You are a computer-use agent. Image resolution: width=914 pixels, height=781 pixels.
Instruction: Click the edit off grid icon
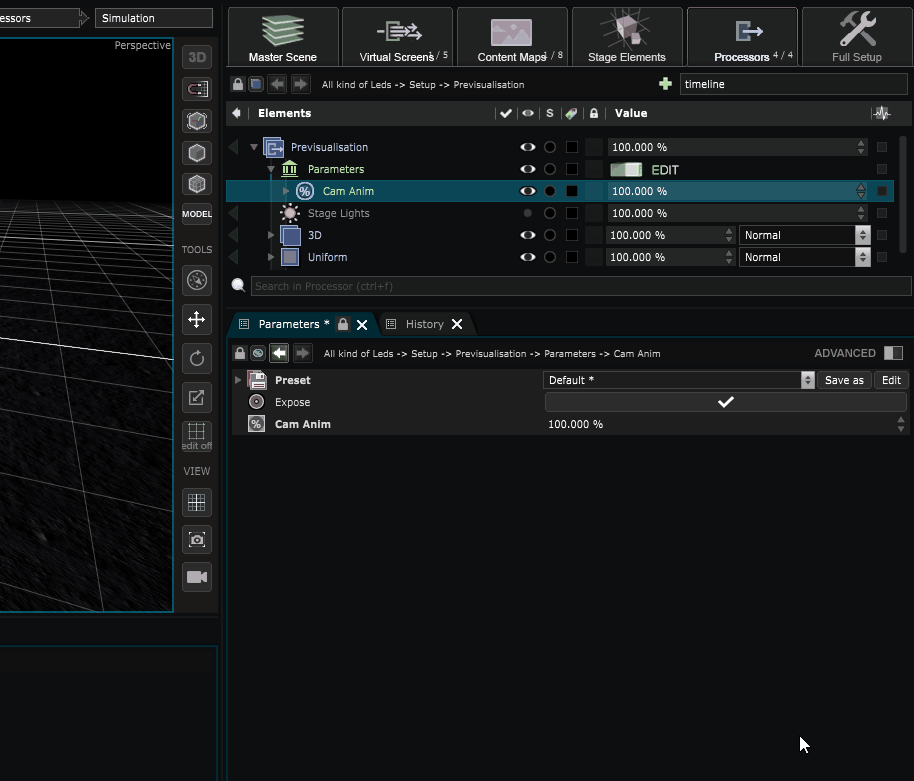pos(197,436)
